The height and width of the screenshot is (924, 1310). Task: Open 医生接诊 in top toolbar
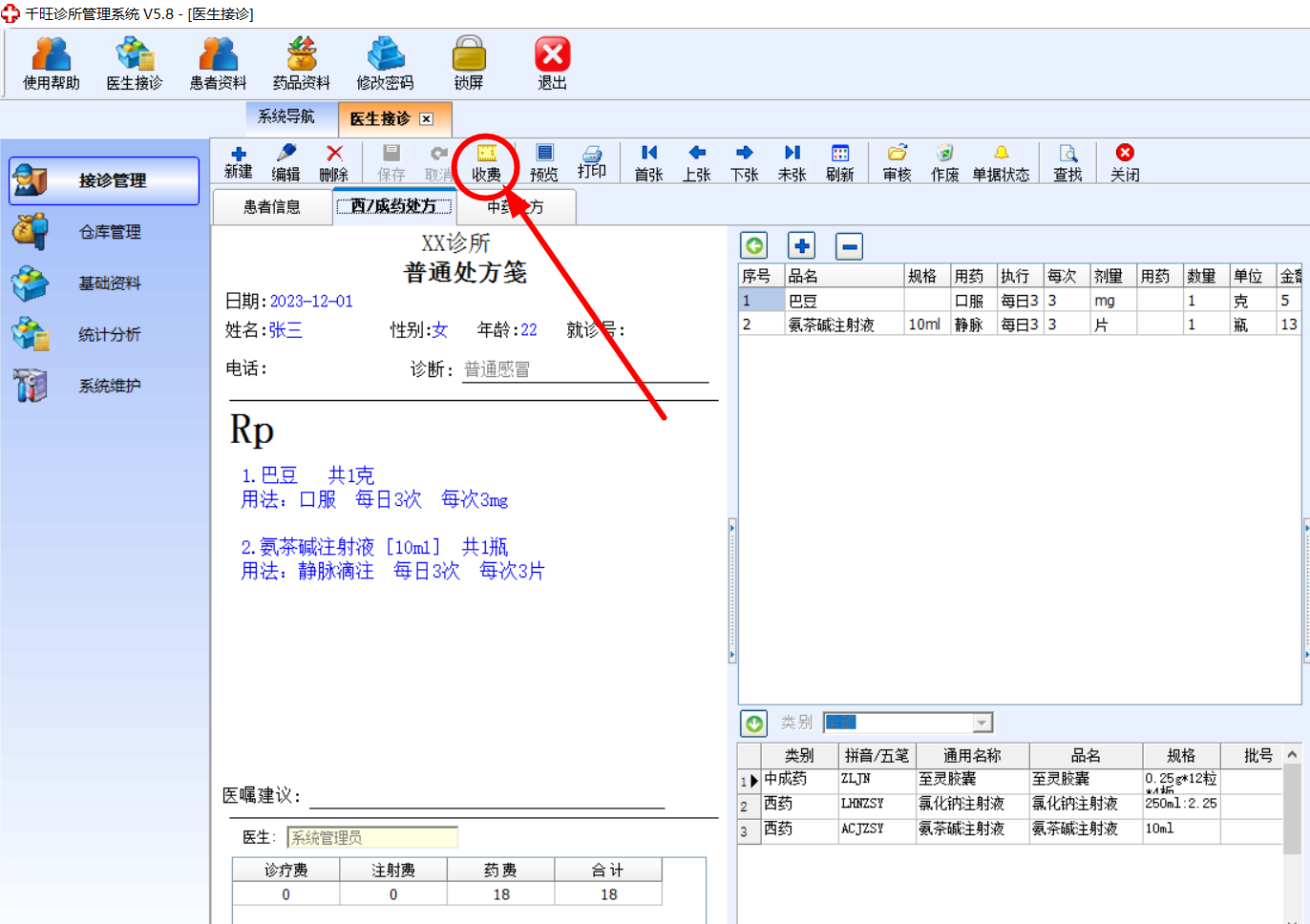pos(135,64)
